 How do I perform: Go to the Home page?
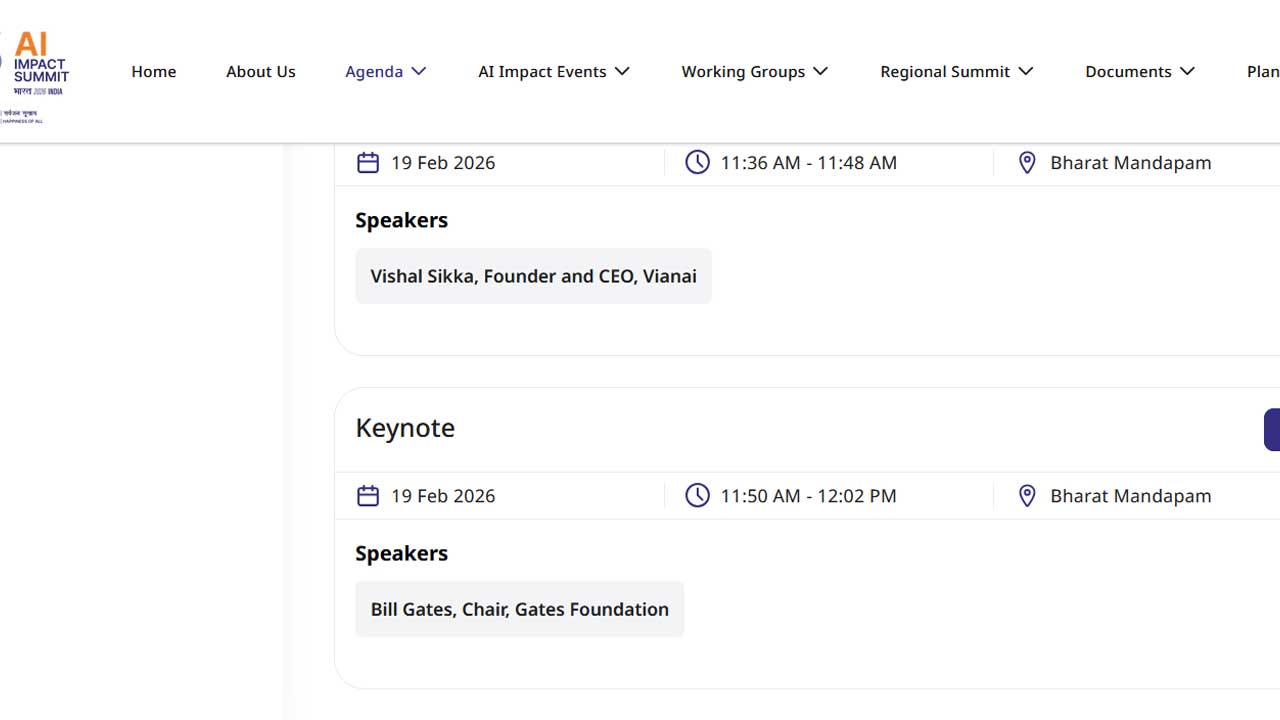[x=154, y=71]
